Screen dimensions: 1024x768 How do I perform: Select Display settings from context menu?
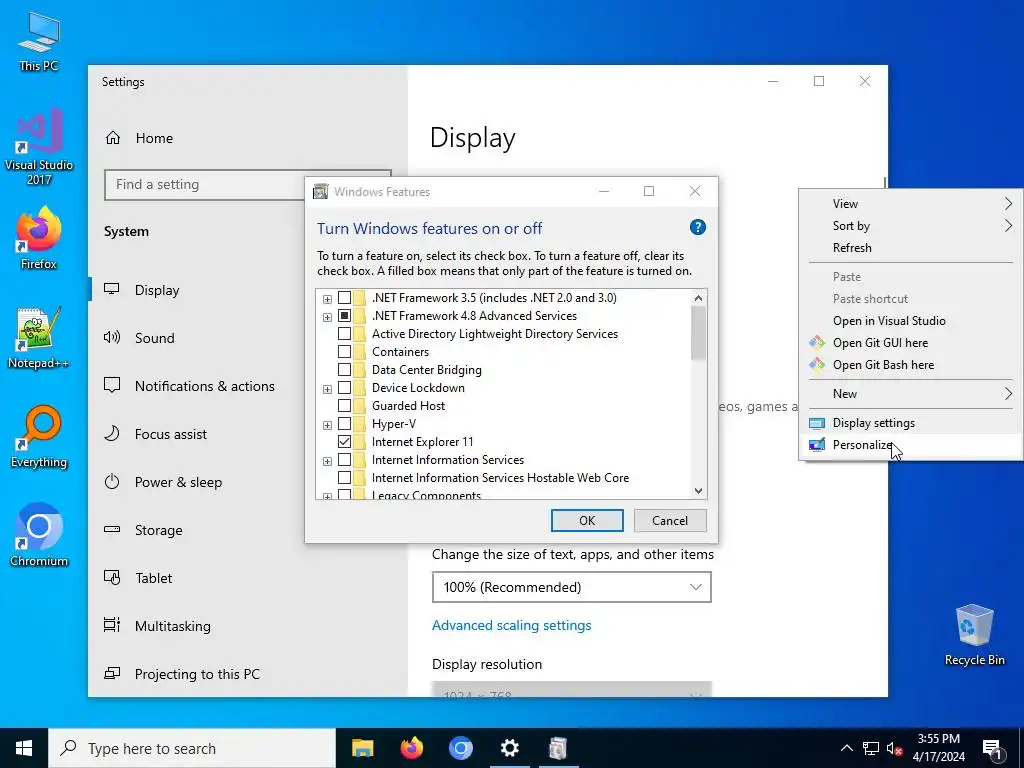[x=910, y=423]
